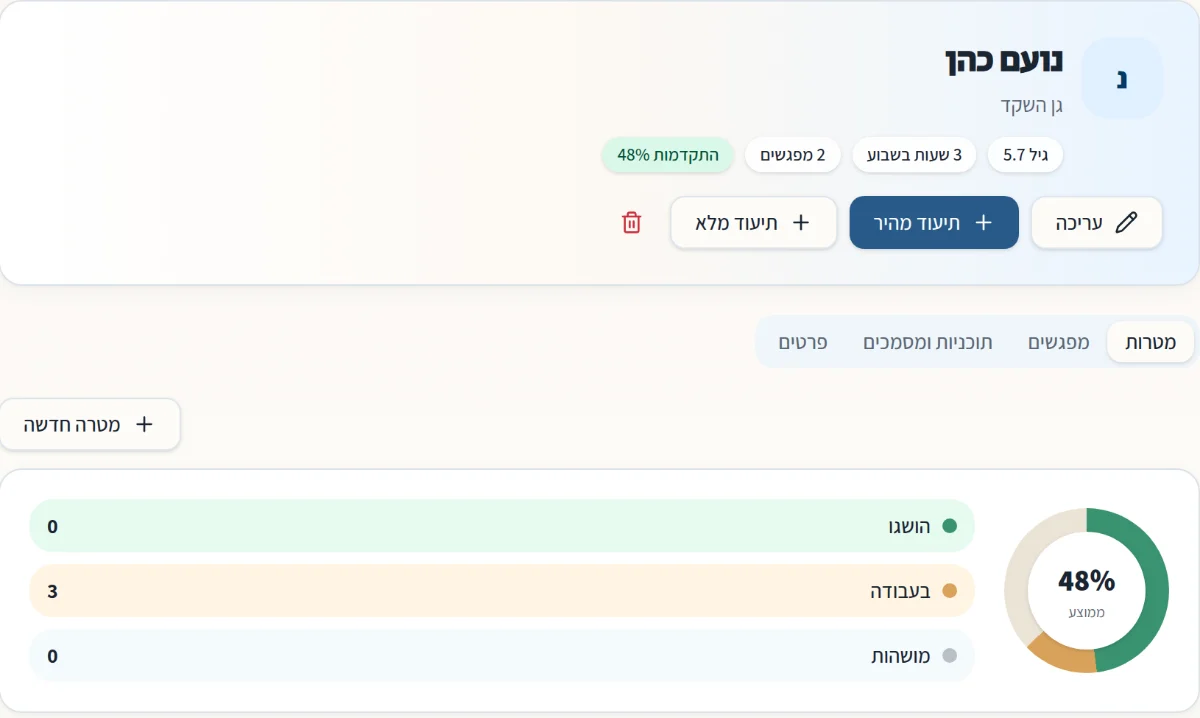
Task: Select the הושגו status row
Action: [502, 526]
